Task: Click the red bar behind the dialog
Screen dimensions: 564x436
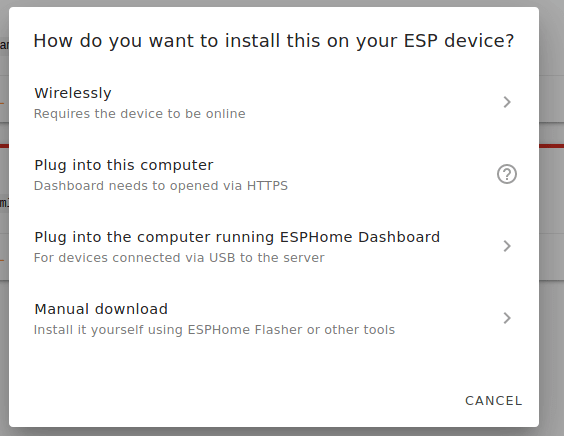Action: [551, 146]
